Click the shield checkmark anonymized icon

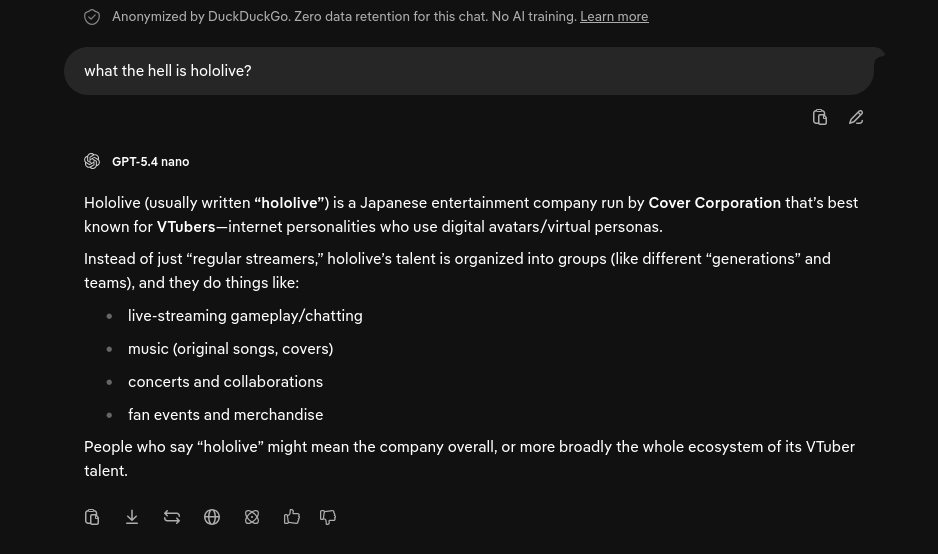(92, 17)
